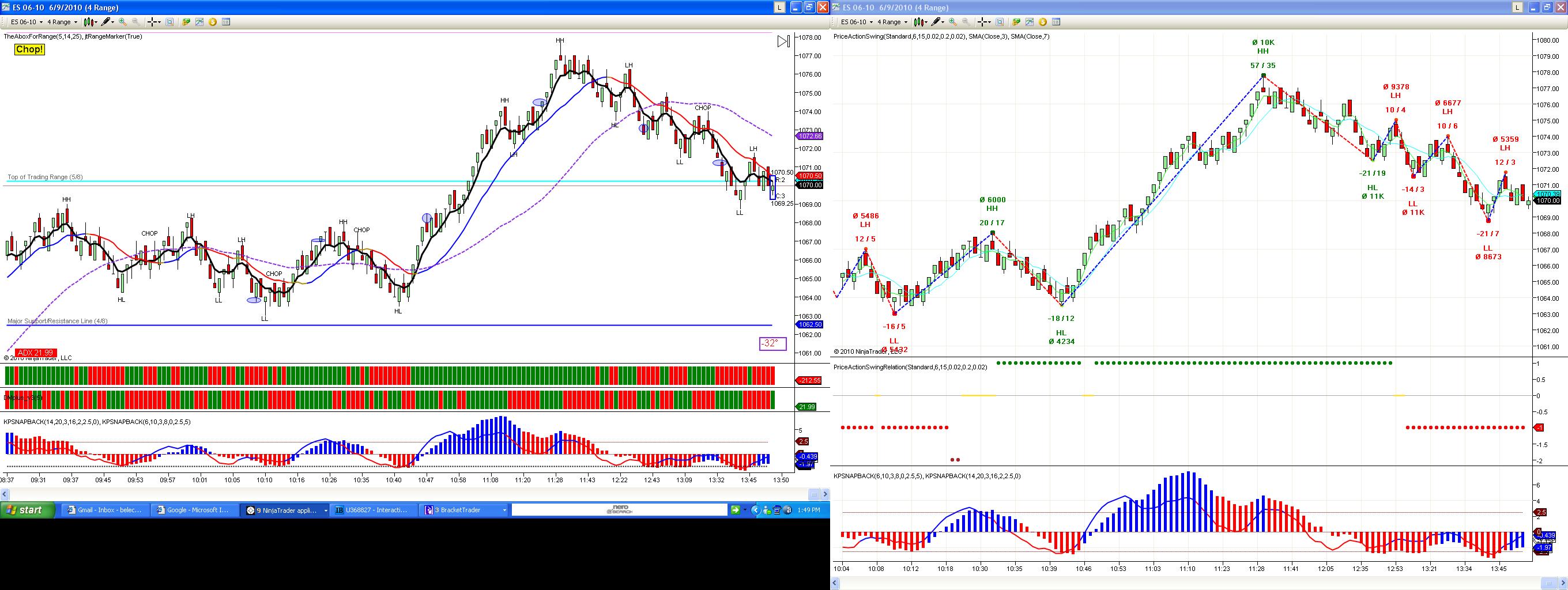
Task: Open the indicators icon in right chart toolbar
Action: (x=1030, y=22)
